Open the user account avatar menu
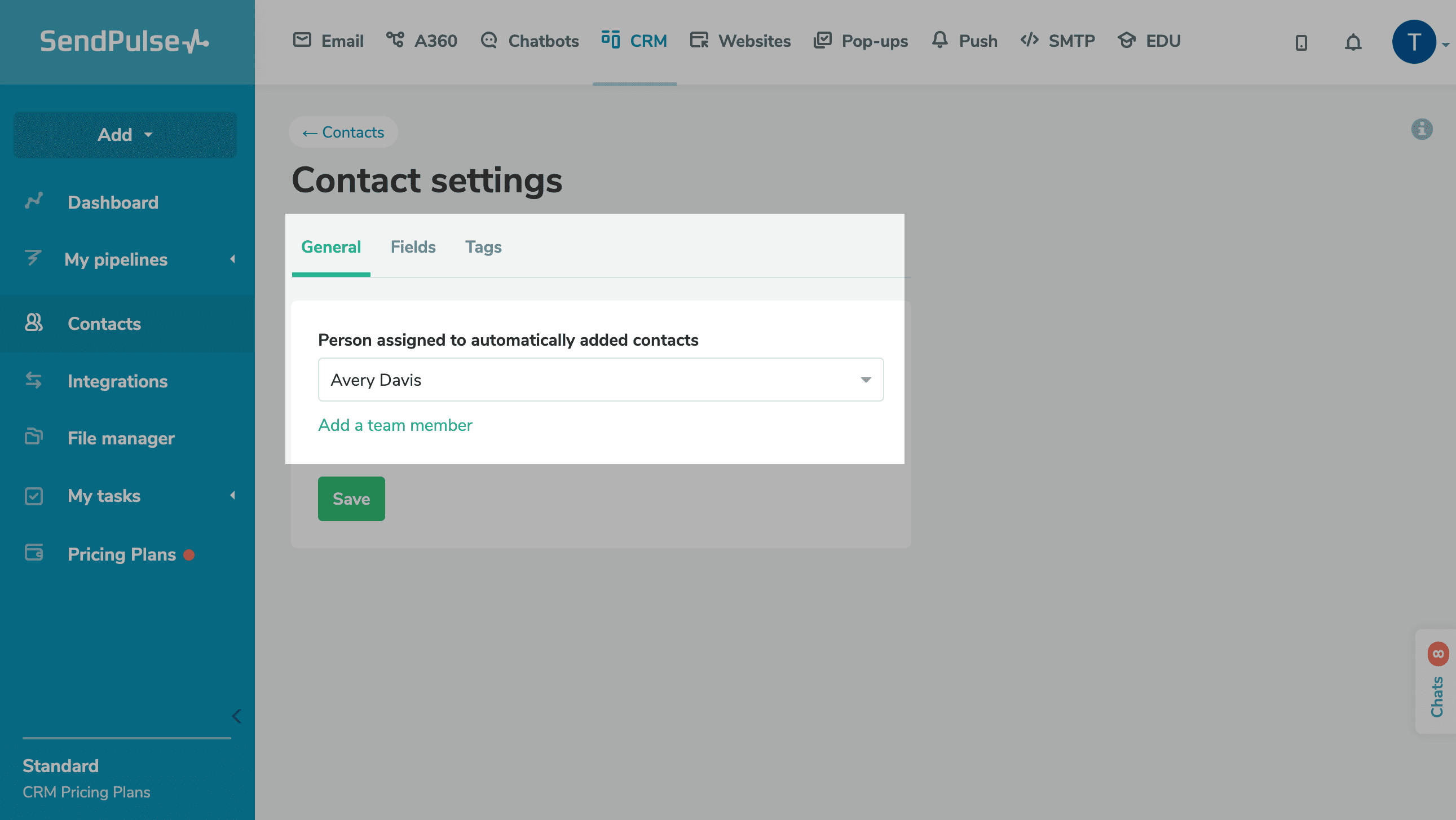 (x=1414, y=42)
